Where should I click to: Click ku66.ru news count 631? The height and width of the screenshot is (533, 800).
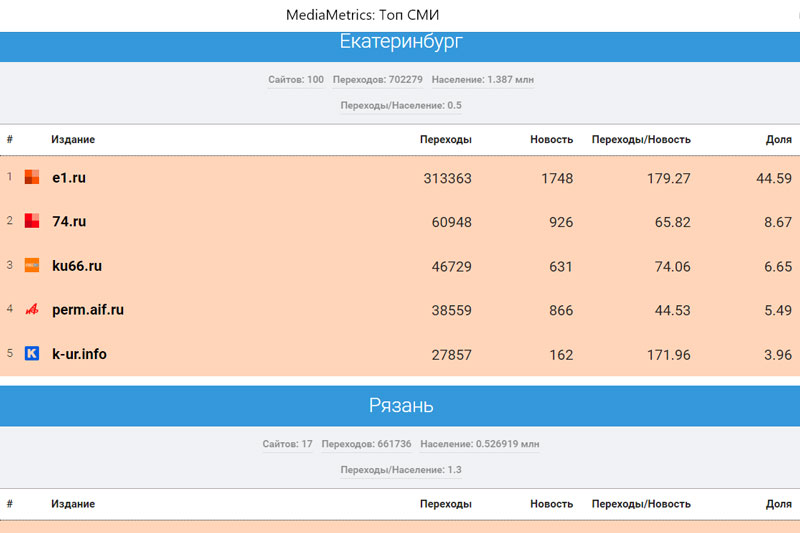[561, 267]
